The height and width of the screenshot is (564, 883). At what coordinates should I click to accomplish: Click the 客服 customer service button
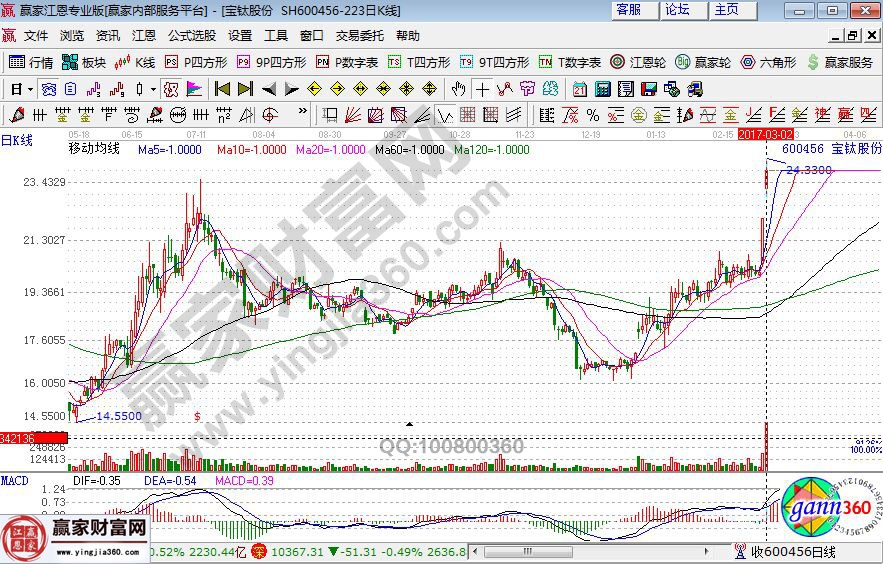628,10
